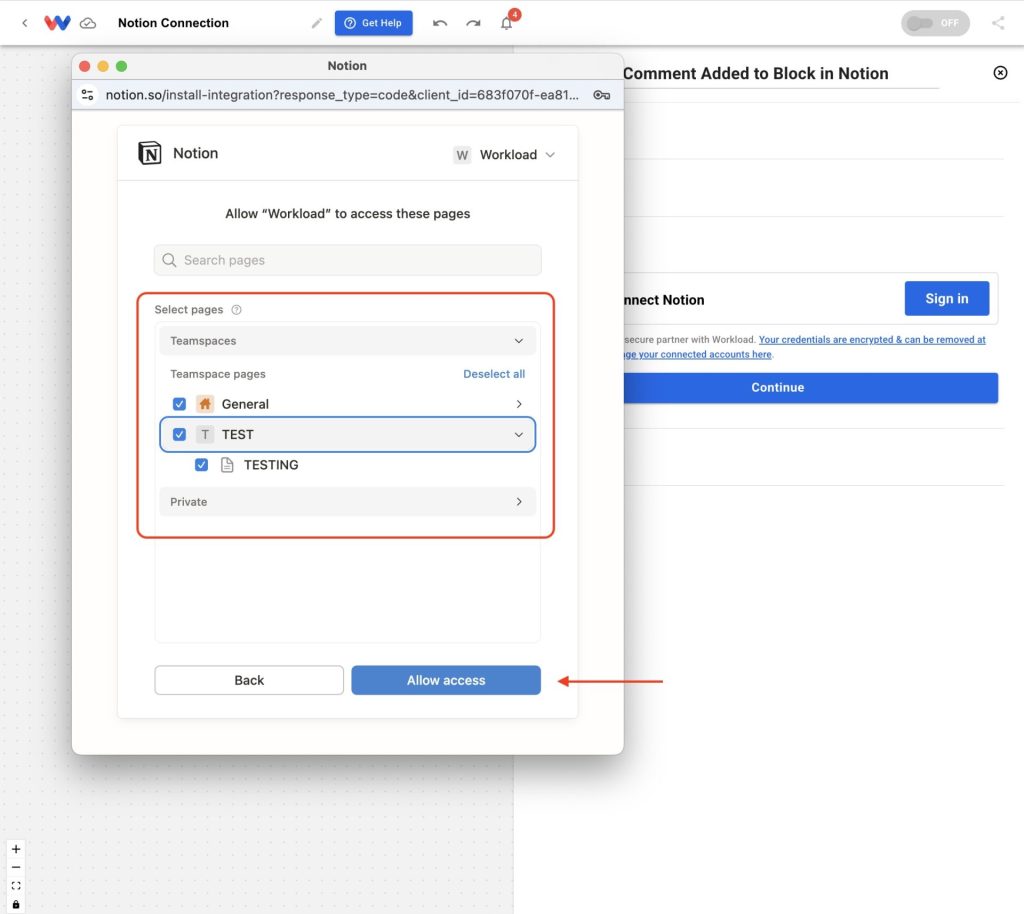Toggle the workflow OFF switch on
Image resolution: width=1024 pixels, height=914 pixels.
coord(935,24)
